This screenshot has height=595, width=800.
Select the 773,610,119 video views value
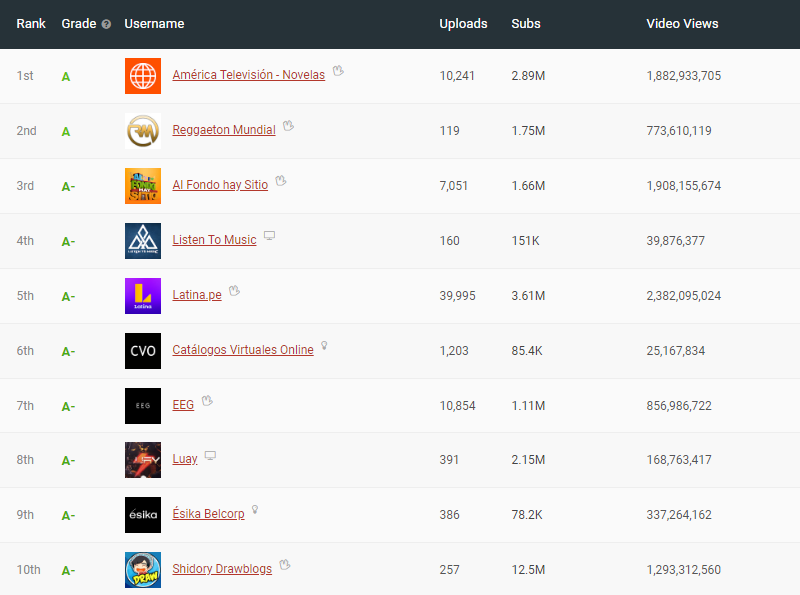(679, 131)
